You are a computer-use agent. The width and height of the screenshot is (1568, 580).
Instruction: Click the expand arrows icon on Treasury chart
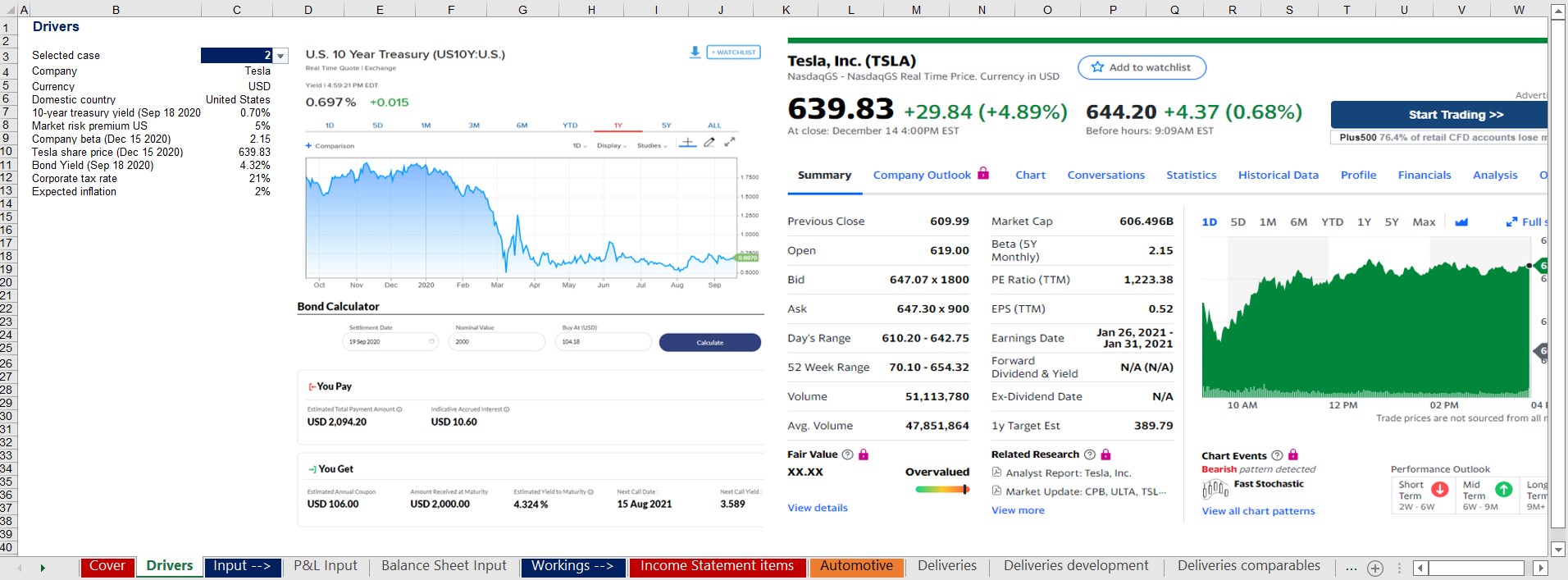(730, 142)
